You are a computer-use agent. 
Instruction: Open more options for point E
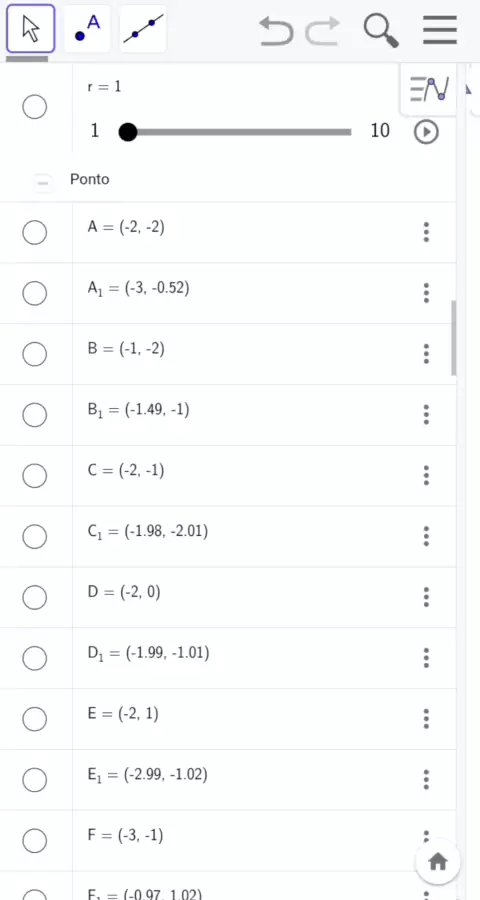pyautogui.click(x=426, y=719)
